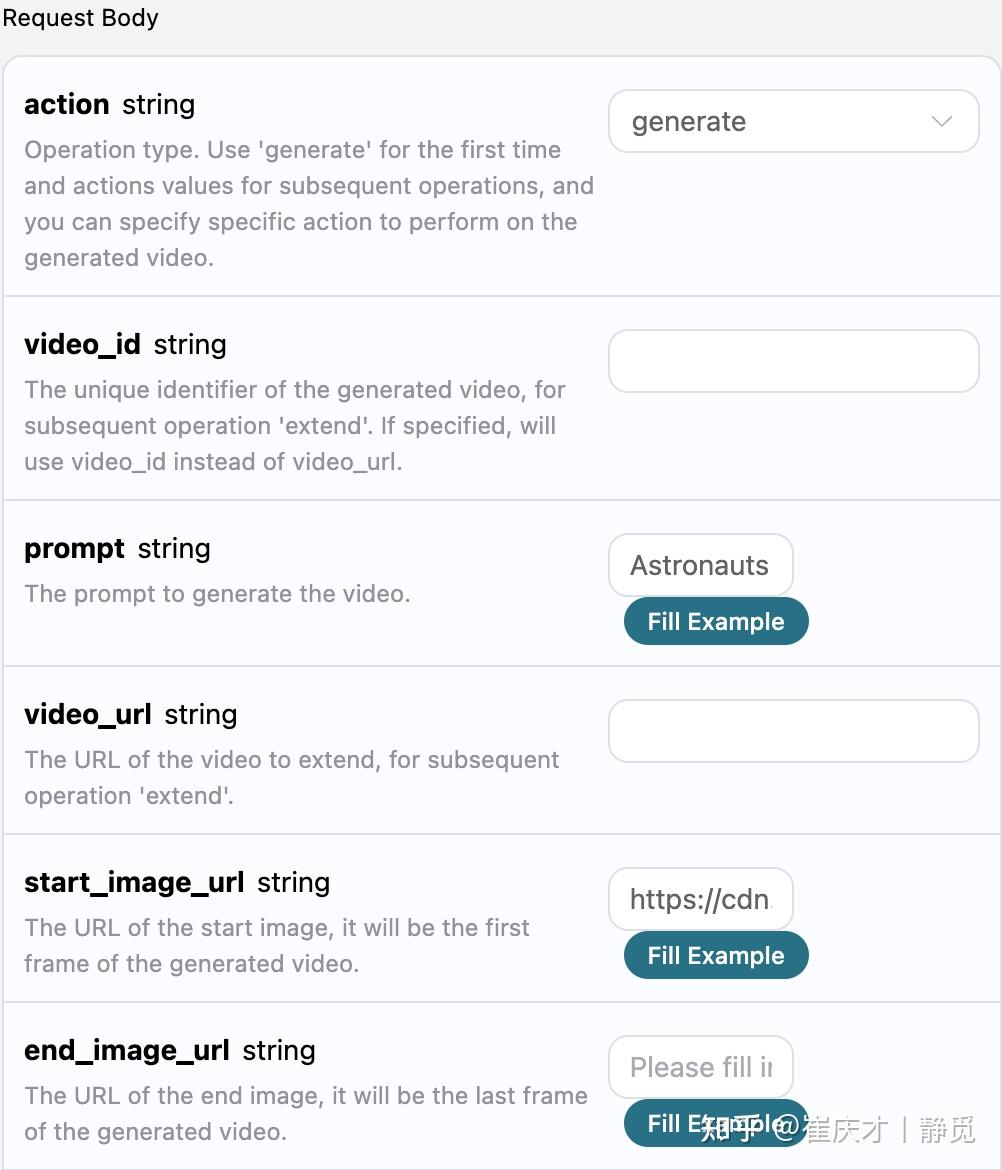This screenshot has width=1002, height=1170.
Task: Click the video_id parameter label
Action: coord(82,344)
